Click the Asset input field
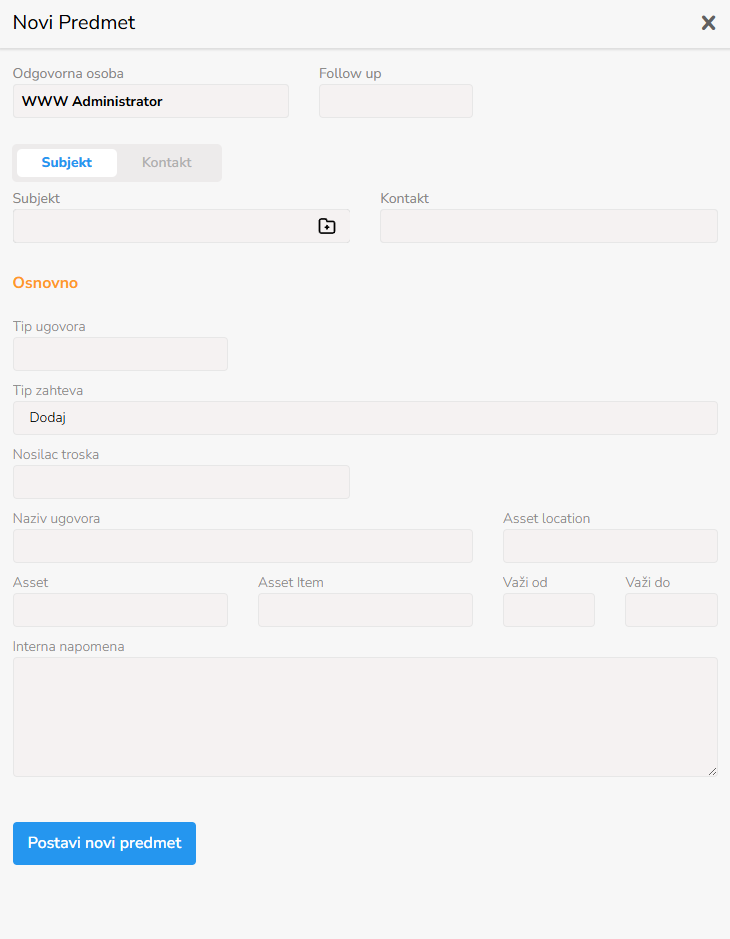The height and width of the screenshot is (939, 730). [120, 610]
